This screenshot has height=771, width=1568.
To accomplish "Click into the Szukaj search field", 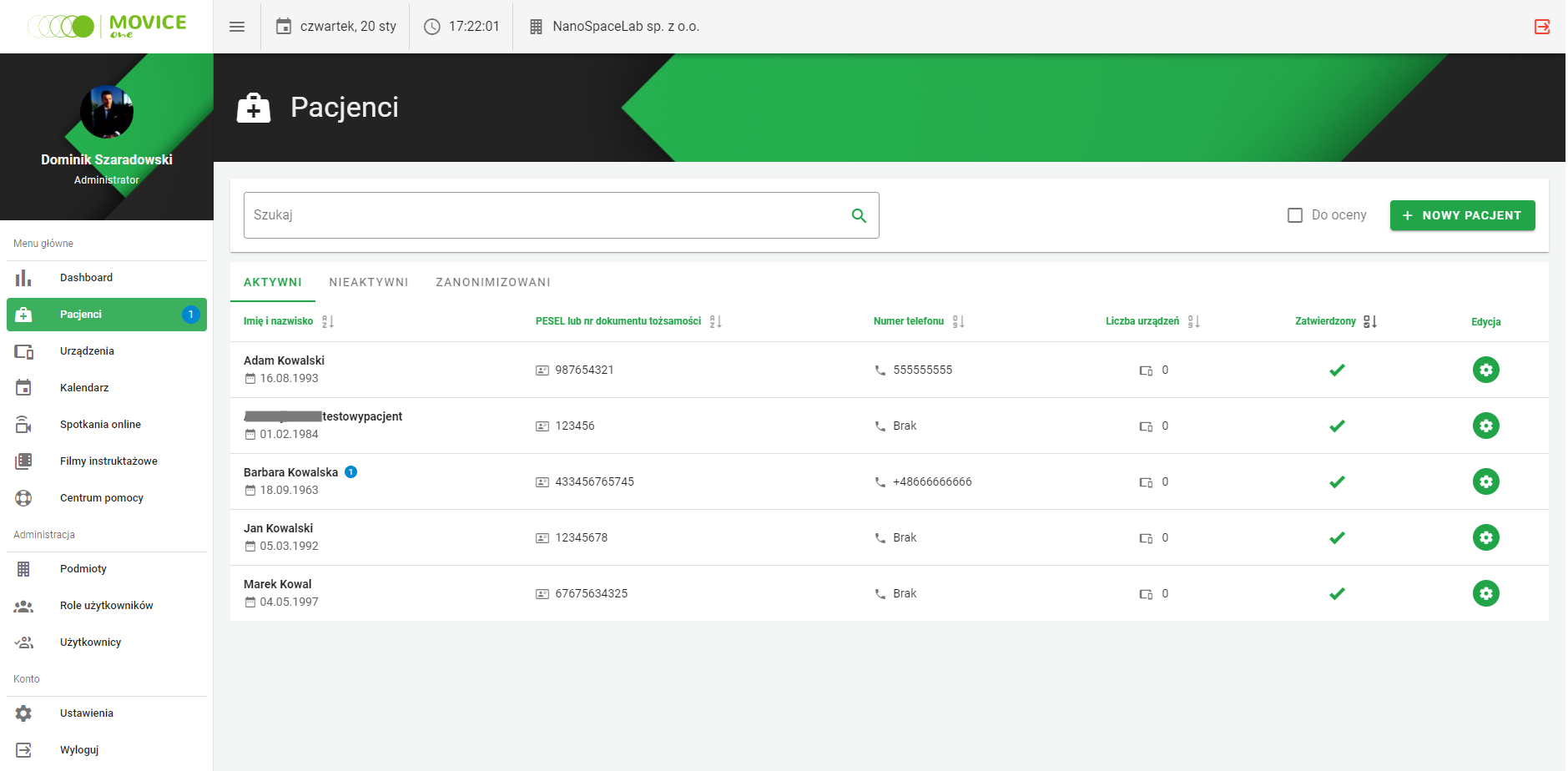I will 542,215.
